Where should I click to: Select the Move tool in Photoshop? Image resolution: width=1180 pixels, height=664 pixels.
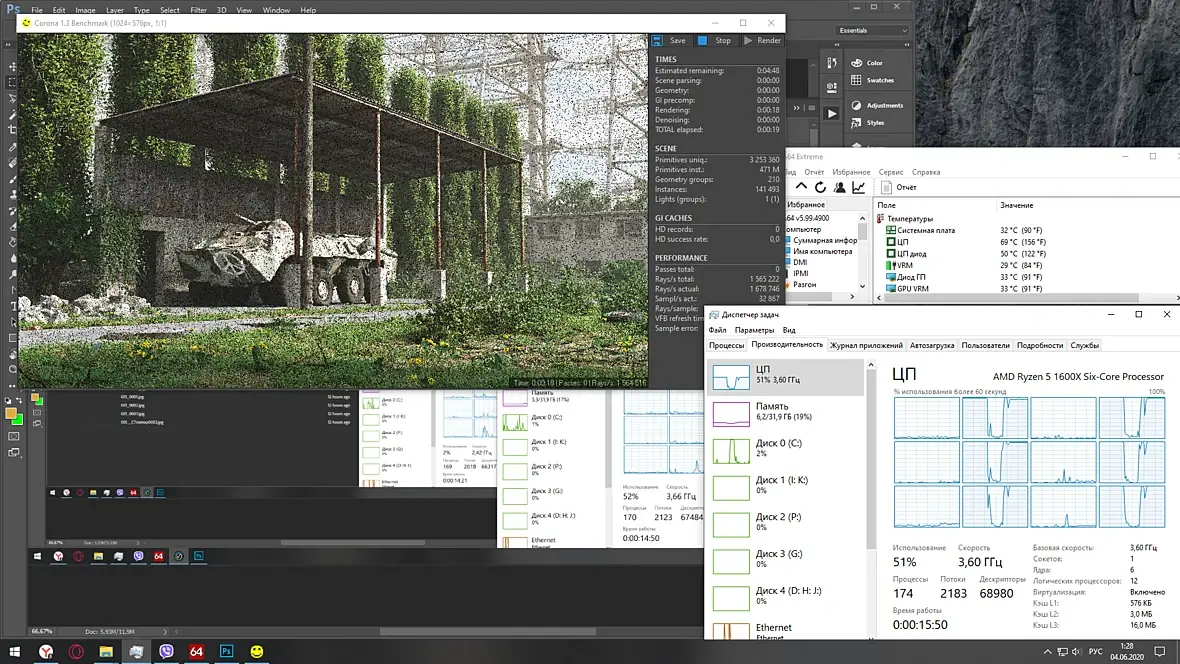click(x=12, y=66)
